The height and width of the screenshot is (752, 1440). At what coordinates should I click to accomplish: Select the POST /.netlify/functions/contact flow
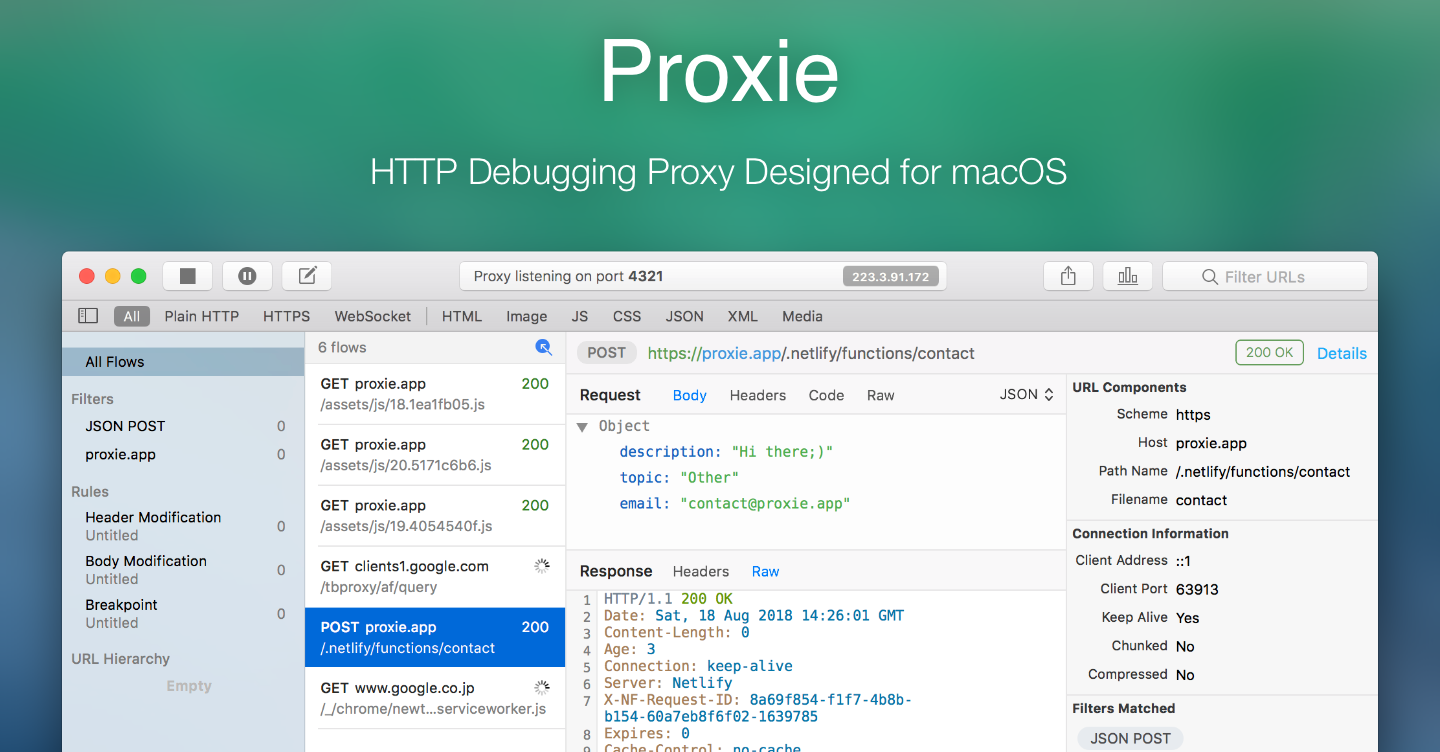[435, 638]
